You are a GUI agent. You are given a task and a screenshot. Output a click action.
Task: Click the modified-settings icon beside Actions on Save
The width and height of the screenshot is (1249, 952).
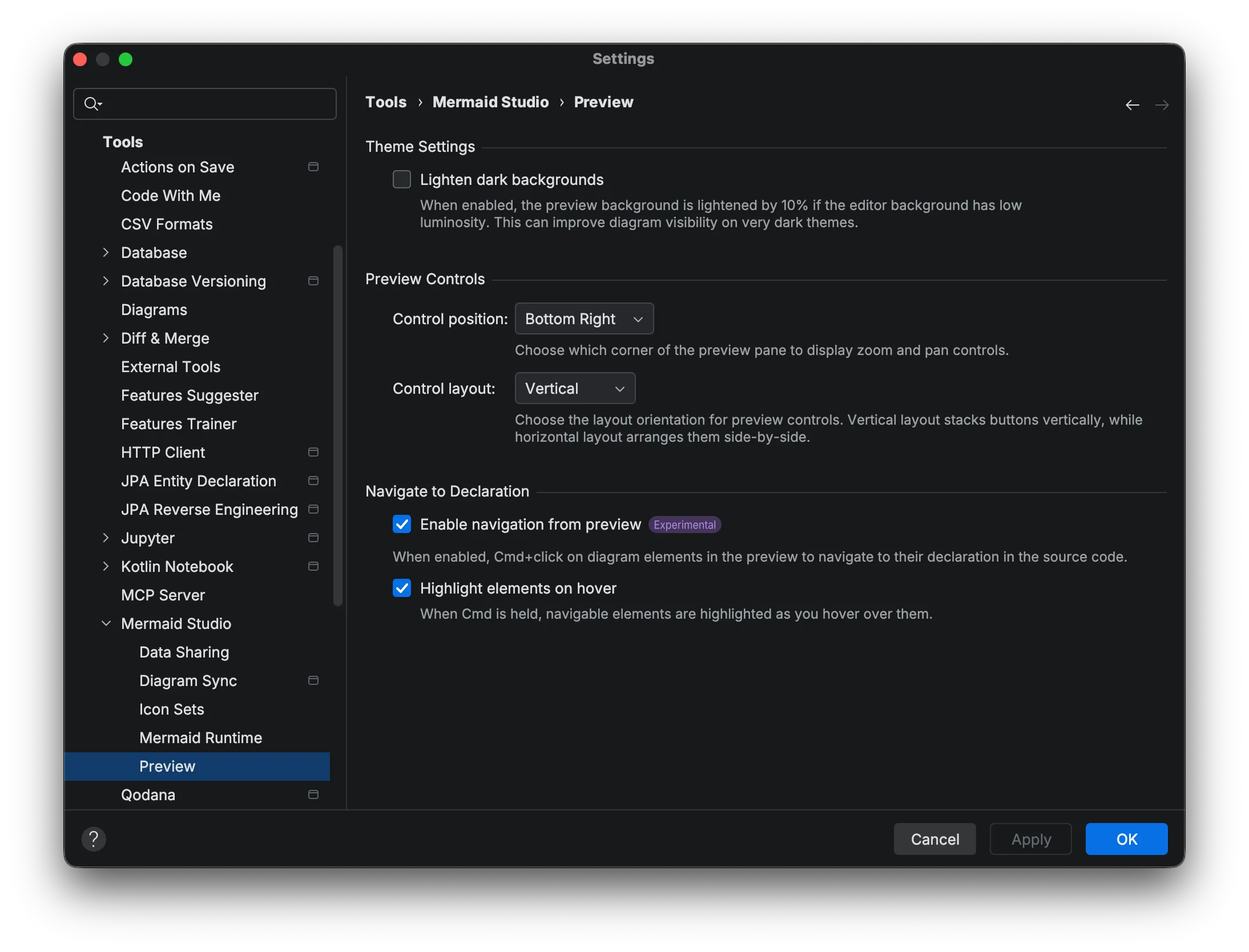pos(313,167)
